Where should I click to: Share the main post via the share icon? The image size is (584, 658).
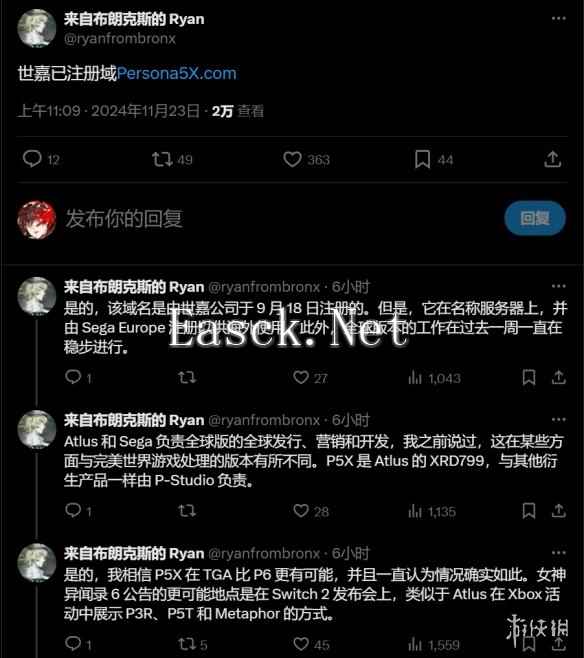553,159
